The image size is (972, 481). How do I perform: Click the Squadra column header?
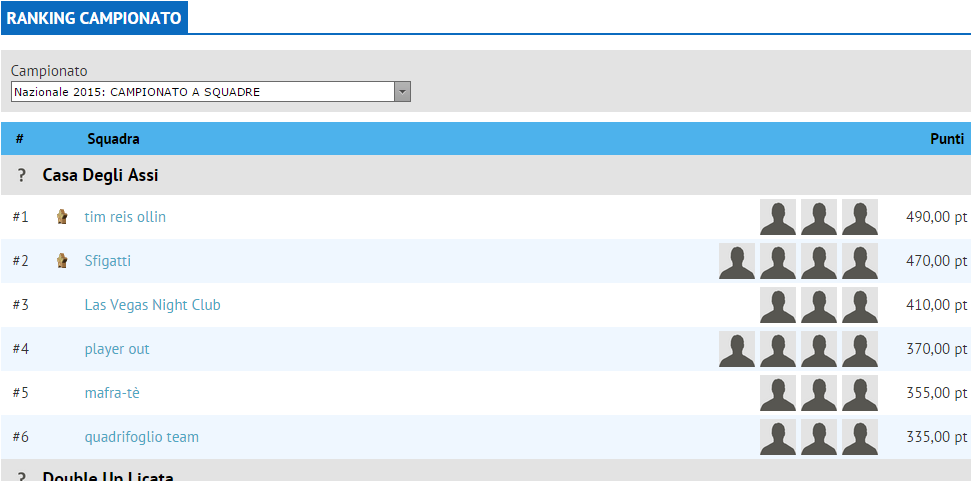tap(113, 139)
